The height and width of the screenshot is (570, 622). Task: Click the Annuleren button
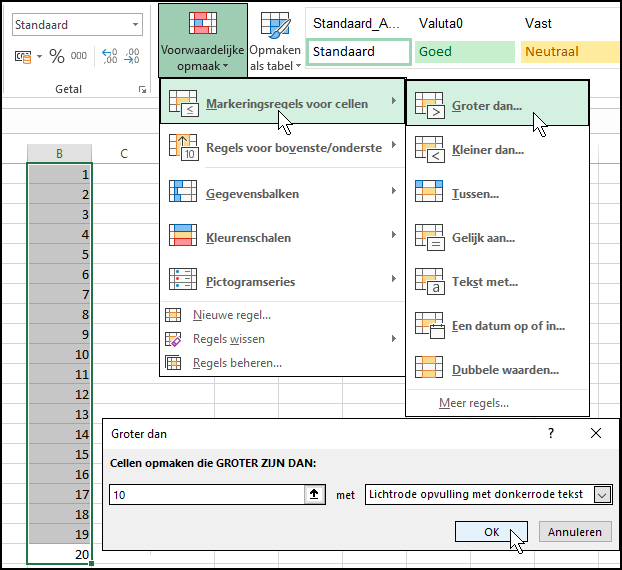click(575, 532)
